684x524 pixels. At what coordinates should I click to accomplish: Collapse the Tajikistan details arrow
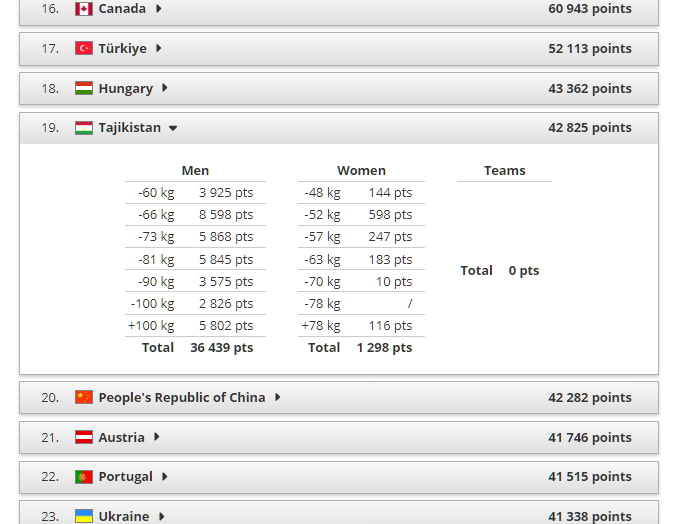coord(173,128)
